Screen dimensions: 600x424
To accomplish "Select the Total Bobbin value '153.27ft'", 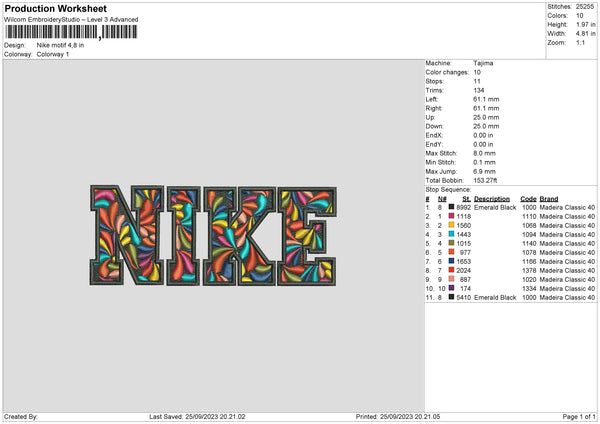I will 485,181.
